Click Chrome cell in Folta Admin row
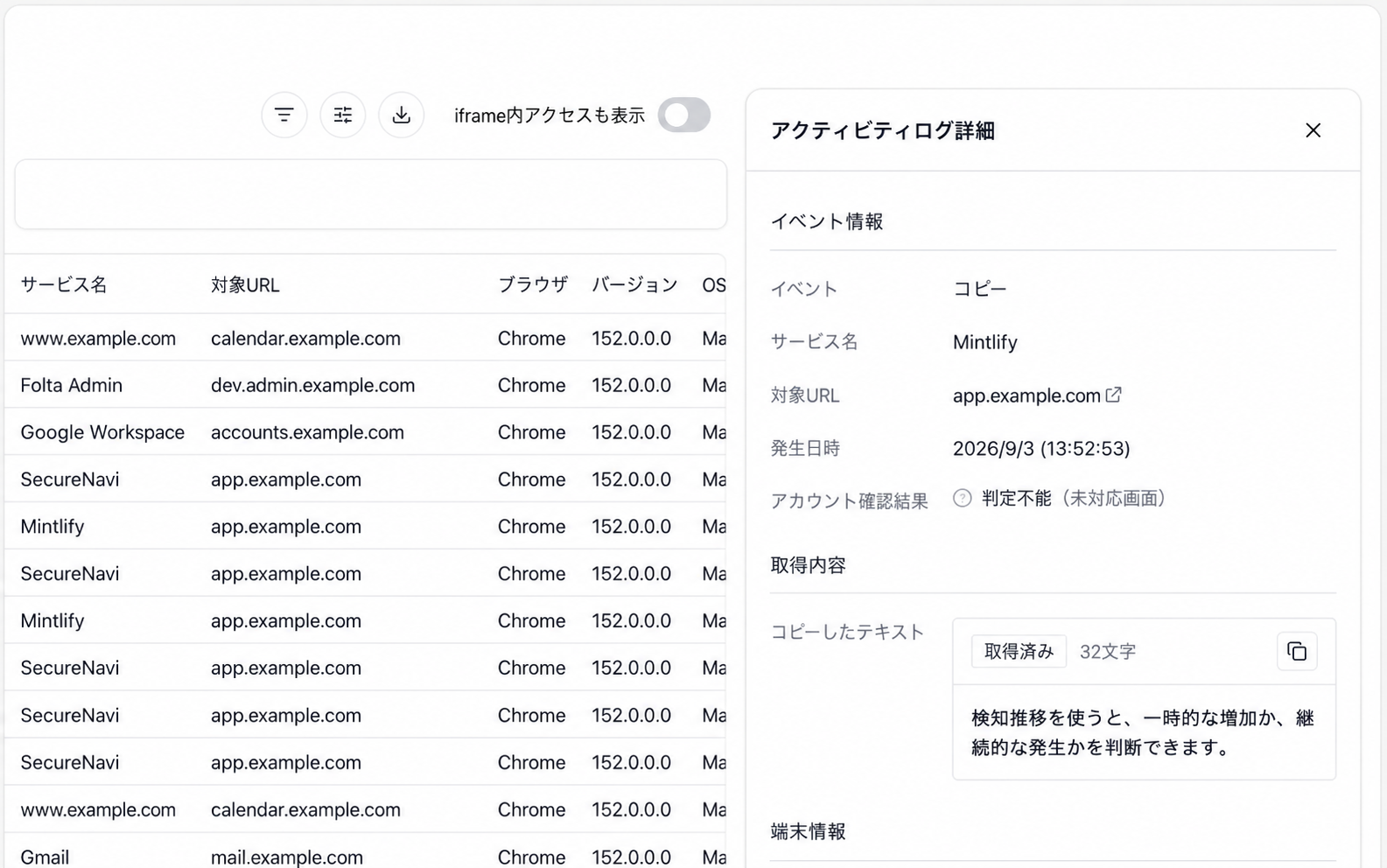Viewport: 1387px width, 868px height. 531,385
